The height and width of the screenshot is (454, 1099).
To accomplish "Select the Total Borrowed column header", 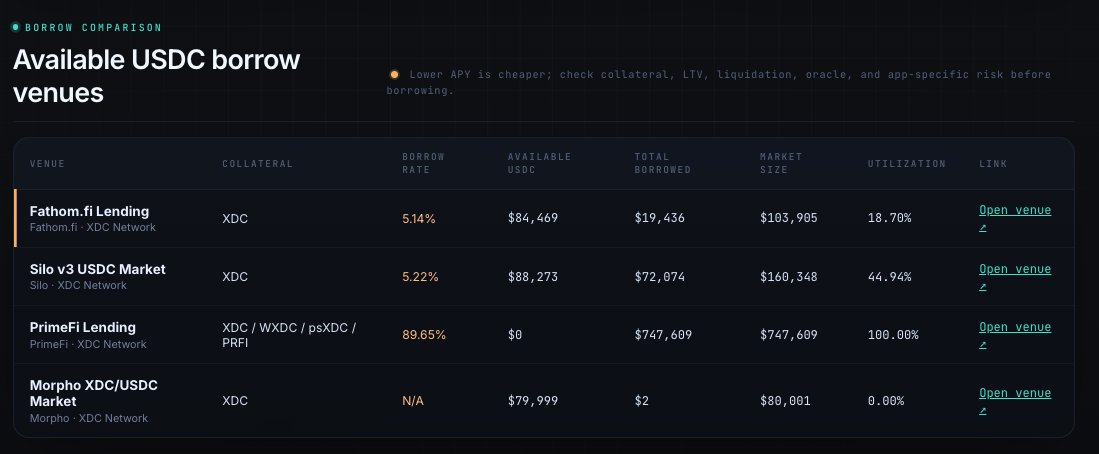I will (x=662, y=163).
